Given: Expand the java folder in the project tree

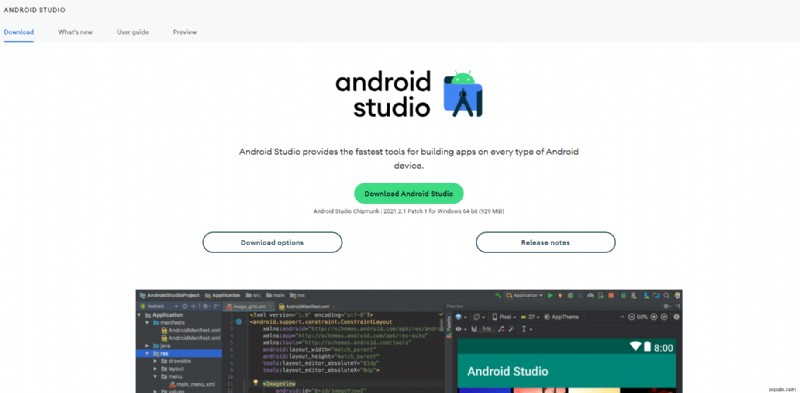Looking at the screenshot, I should click(x=147, y=346).
